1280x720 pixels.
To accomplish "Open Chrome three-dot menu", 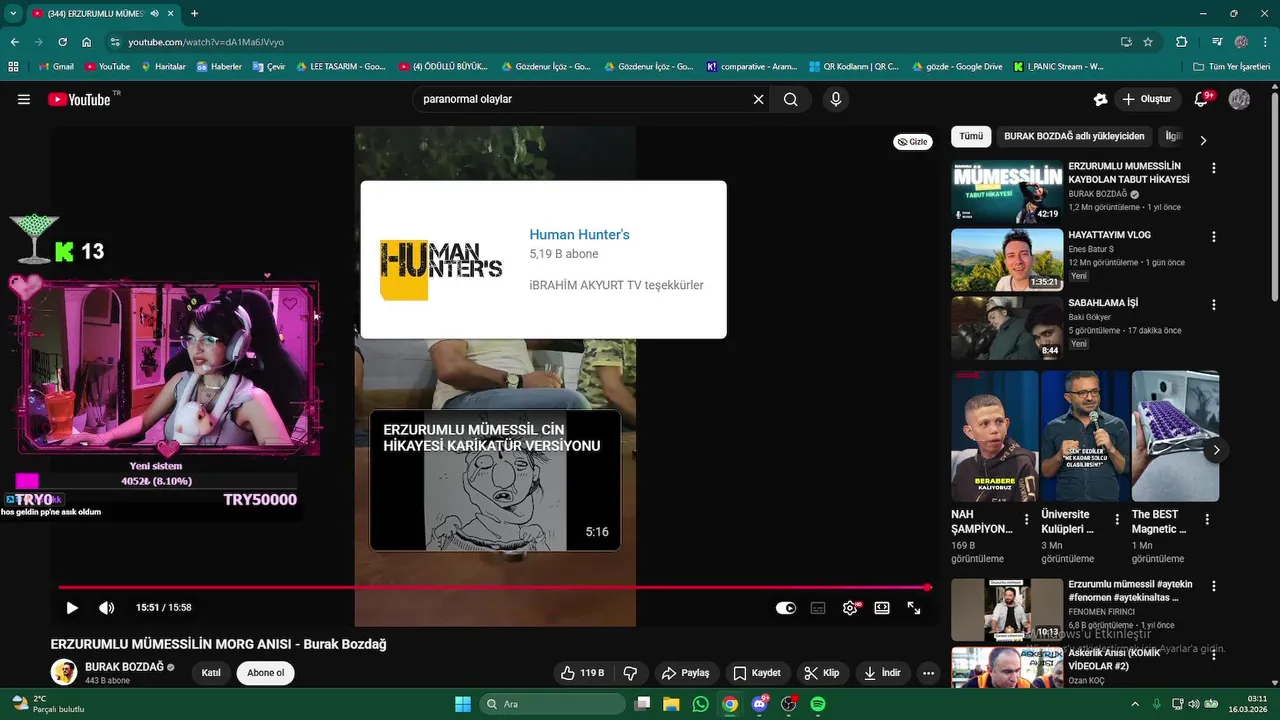I will (1265, 42).
